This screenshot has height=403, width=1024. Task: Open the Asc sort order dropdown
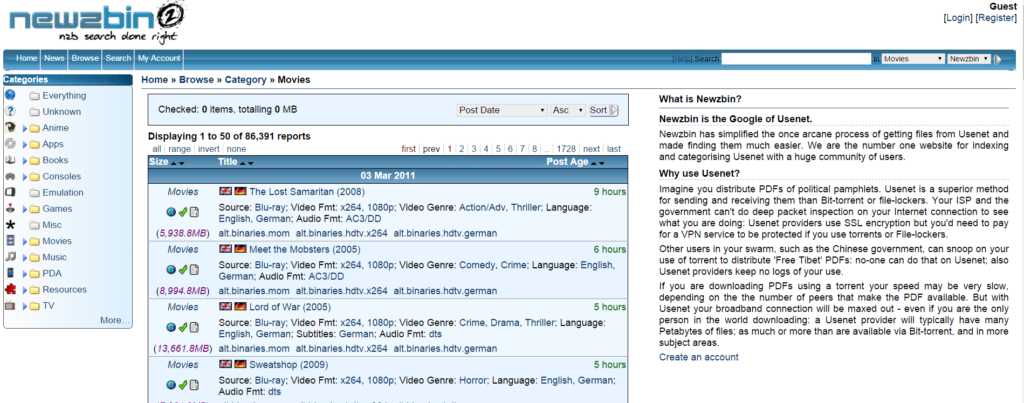click(568, 110)
